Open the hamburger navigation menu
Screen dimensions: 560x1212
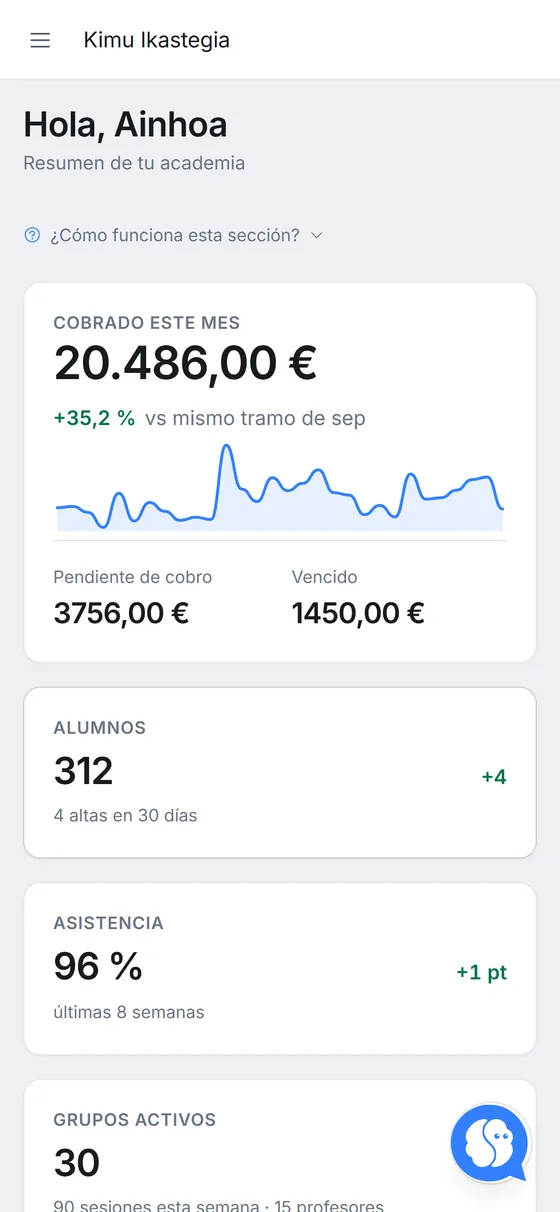(x=40, y=40)
